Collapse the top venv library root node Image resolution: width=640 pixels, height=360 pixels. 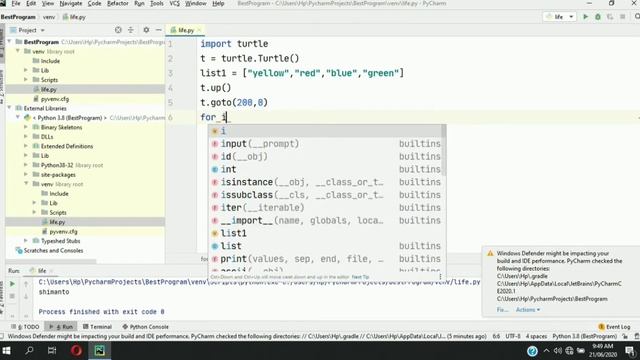[18, 51]
